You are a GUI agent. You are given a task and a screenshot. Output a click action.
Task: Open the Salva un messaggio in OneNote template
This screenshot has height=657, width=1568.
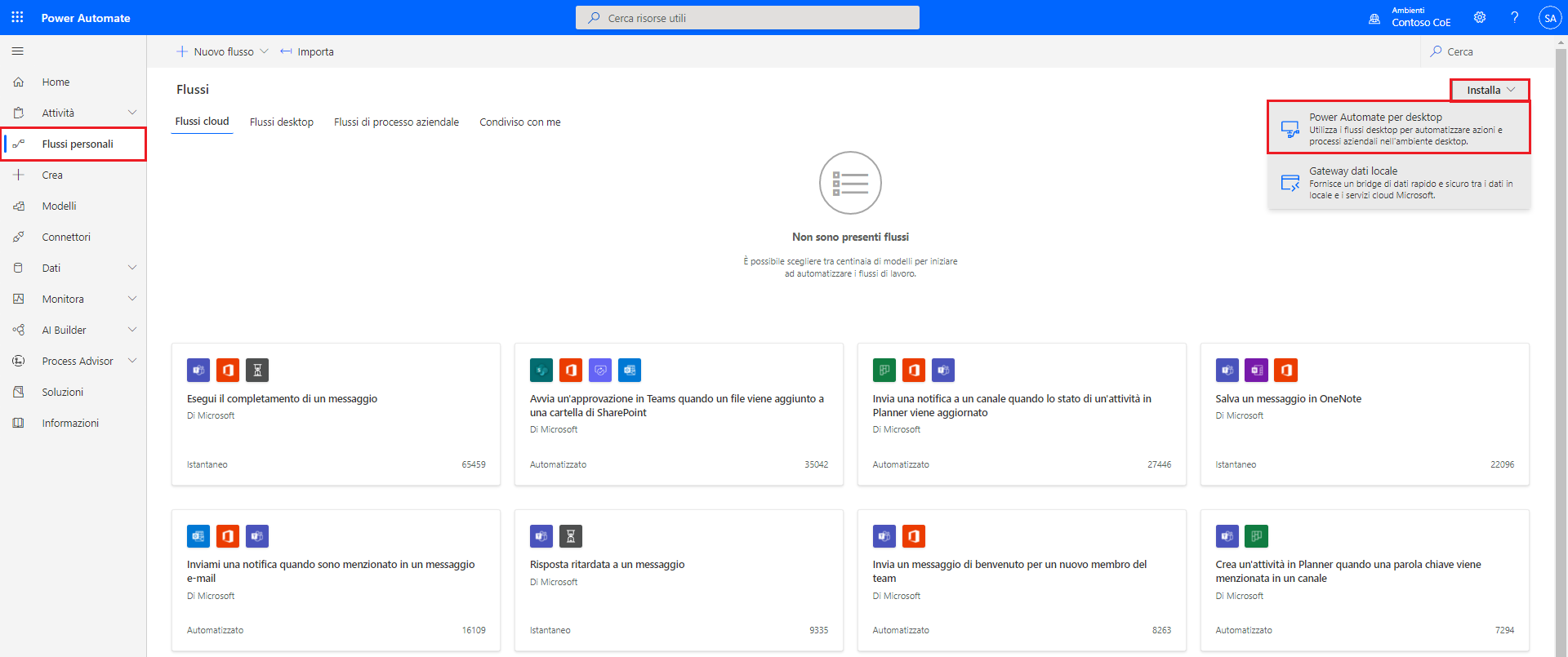[x=1365, y=415]
